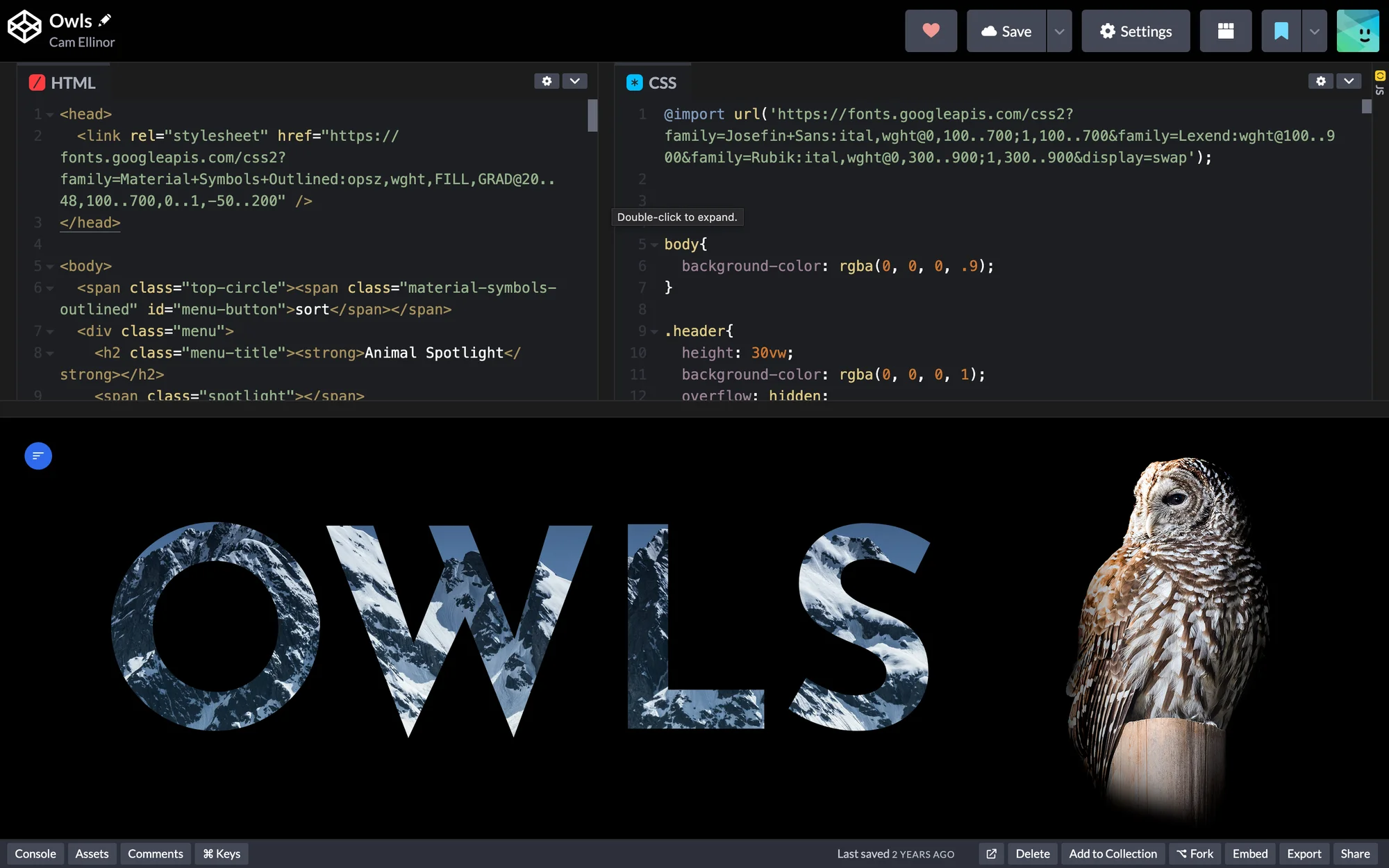Open the Embed options
The height and width of the screenshot is (868, 1389).
pos(1250,853)
